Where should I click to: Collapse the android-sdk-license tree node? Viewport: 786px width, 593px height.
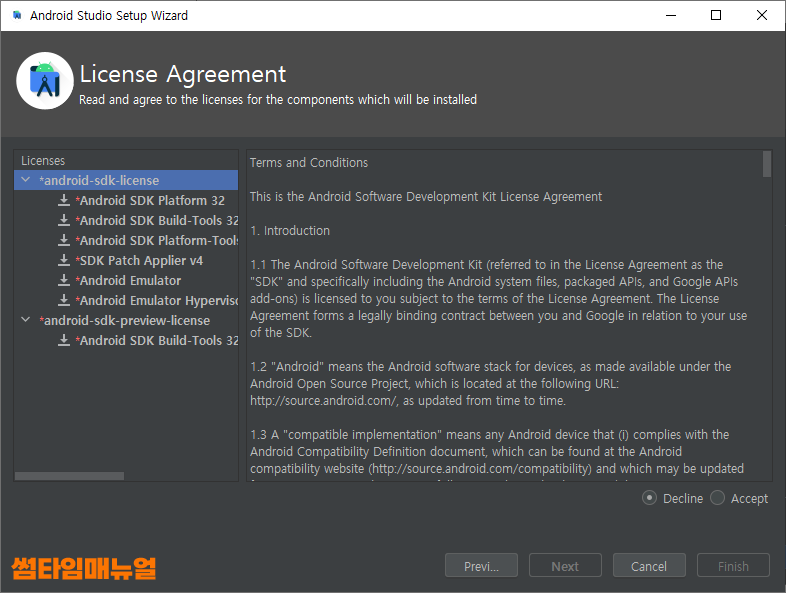point(26,179)
